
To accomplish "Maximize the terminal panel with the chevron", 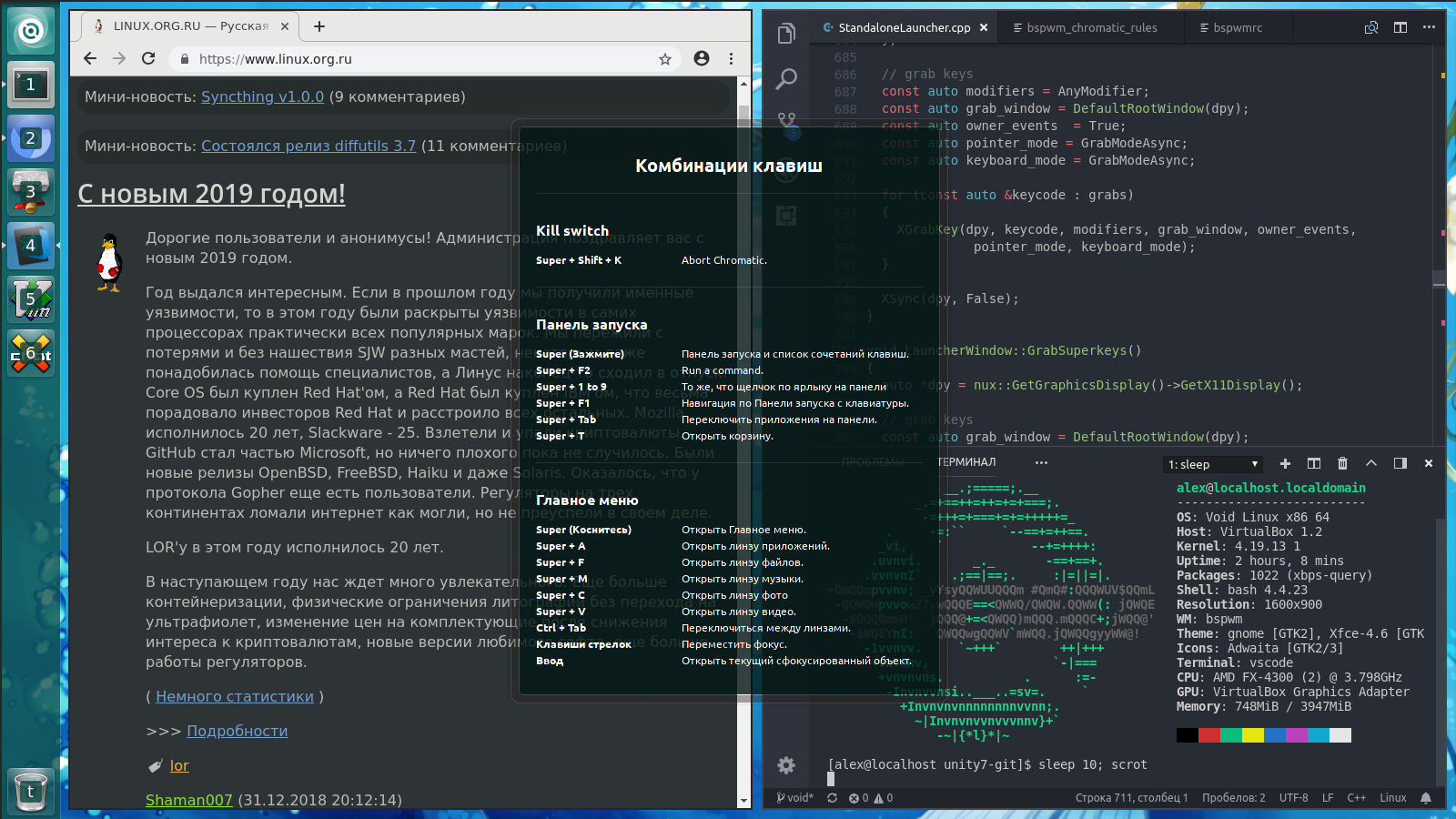I will click(x=1371, y=463).
